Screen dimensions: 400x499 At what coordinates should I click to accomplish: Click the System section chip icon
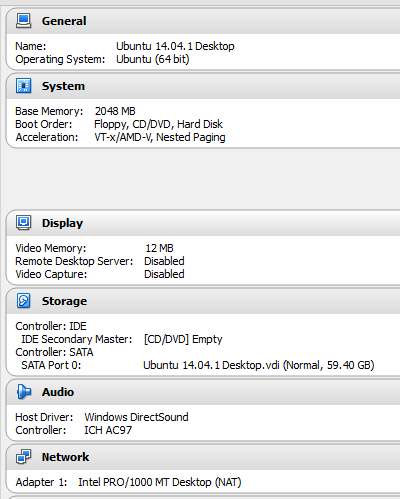(24, 86)
